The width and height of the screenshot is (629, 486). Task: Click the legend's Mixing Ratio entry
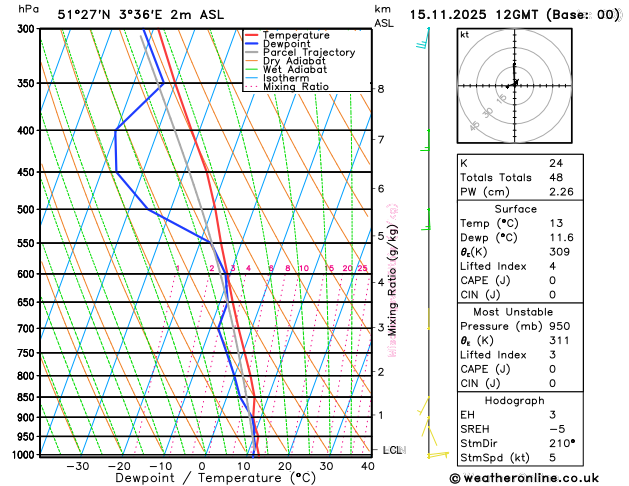287,87
